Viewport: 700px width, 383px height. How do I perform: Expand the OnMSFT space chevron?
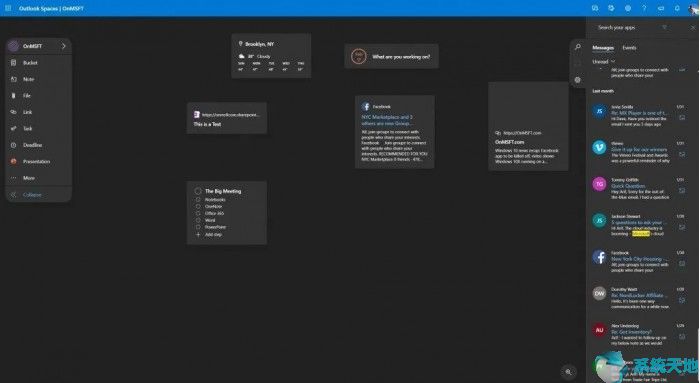coord(63,46)
